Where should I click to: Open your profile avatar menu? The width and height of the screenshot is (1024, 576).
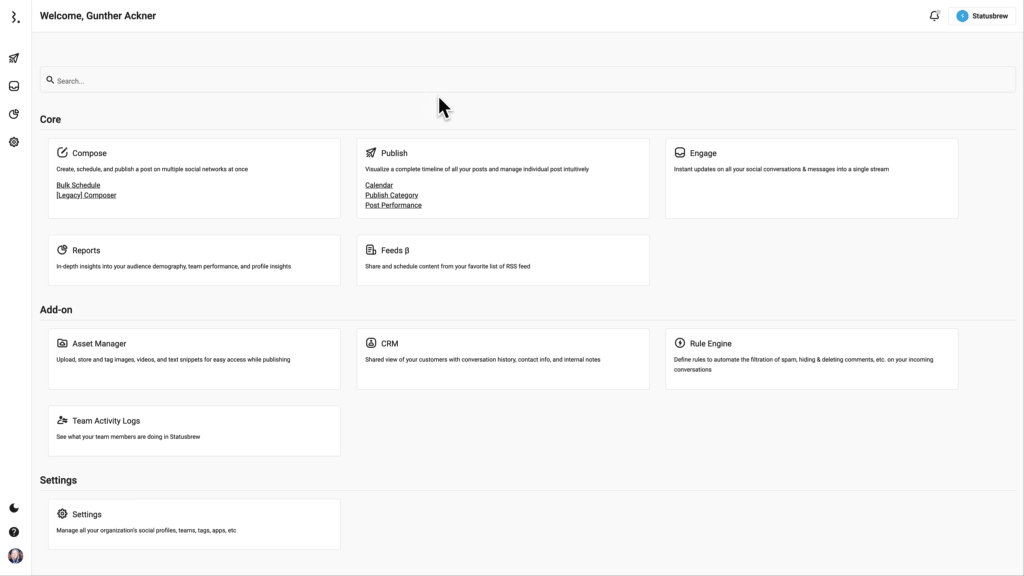tap(13, 555)
